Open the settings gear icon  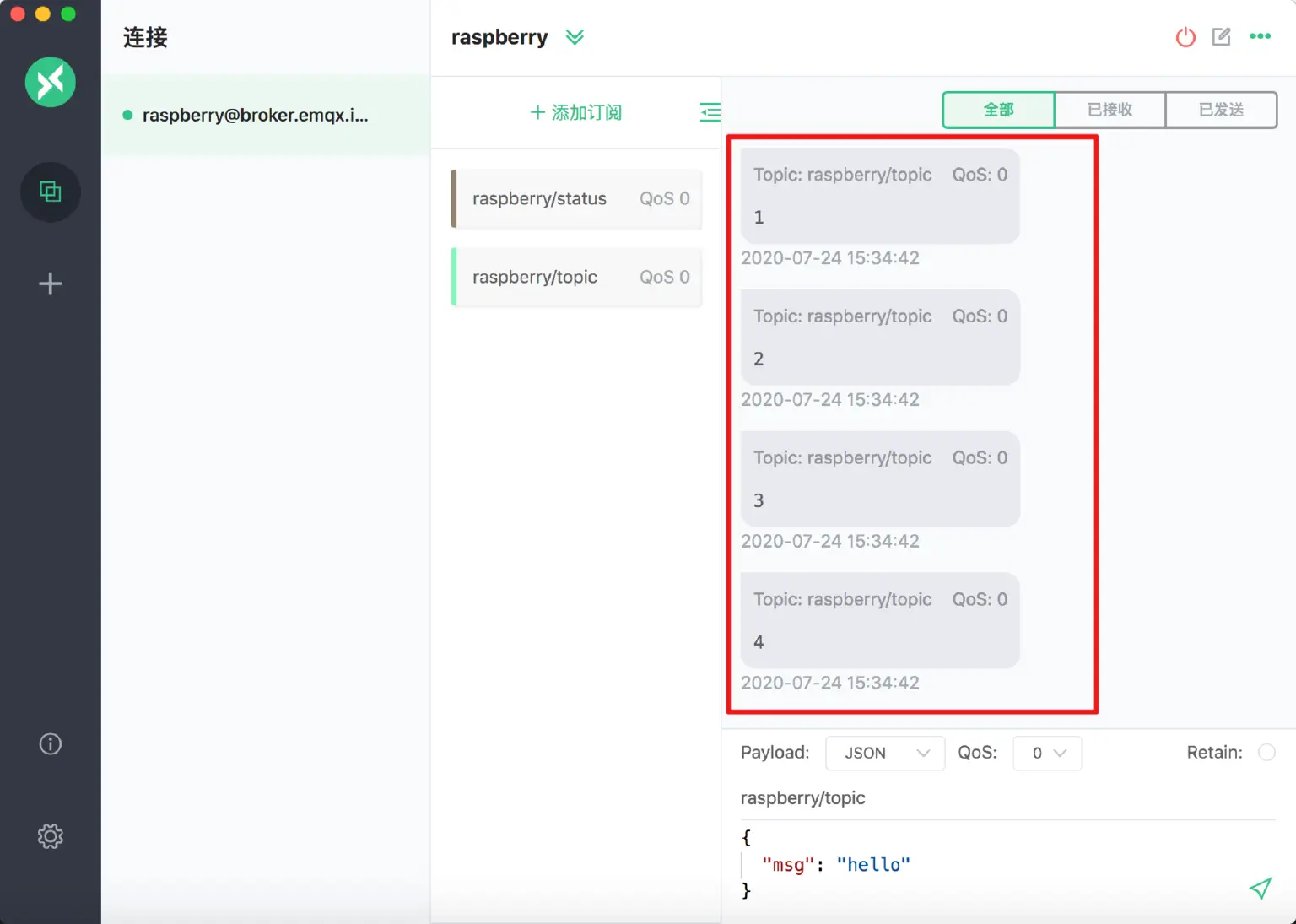(x=51, y=836)
